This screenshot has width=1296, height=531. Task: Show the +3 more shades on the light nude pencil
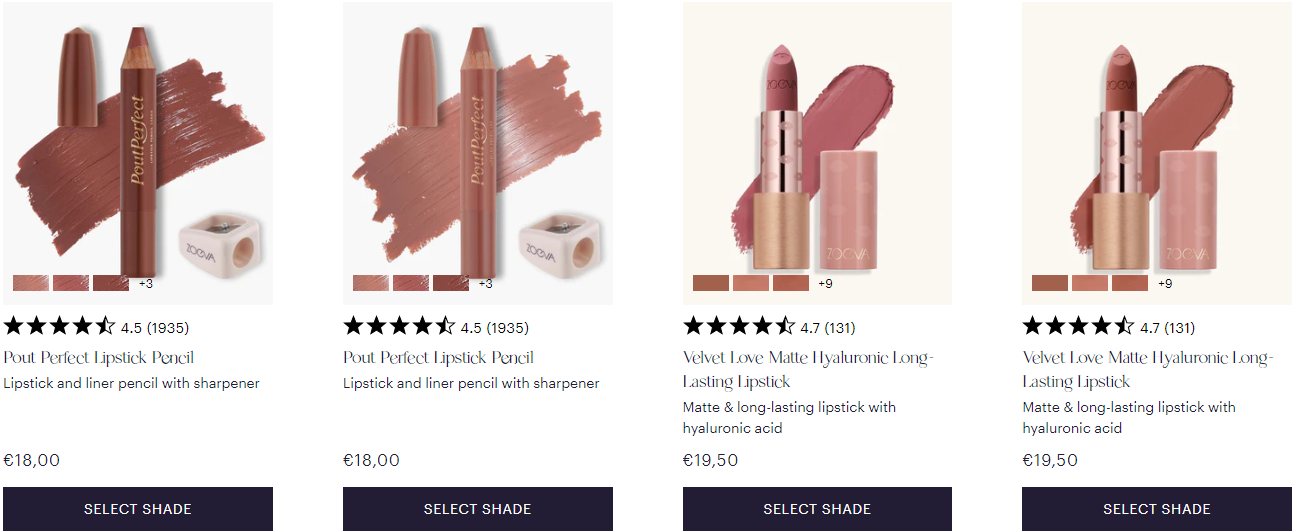486,284
